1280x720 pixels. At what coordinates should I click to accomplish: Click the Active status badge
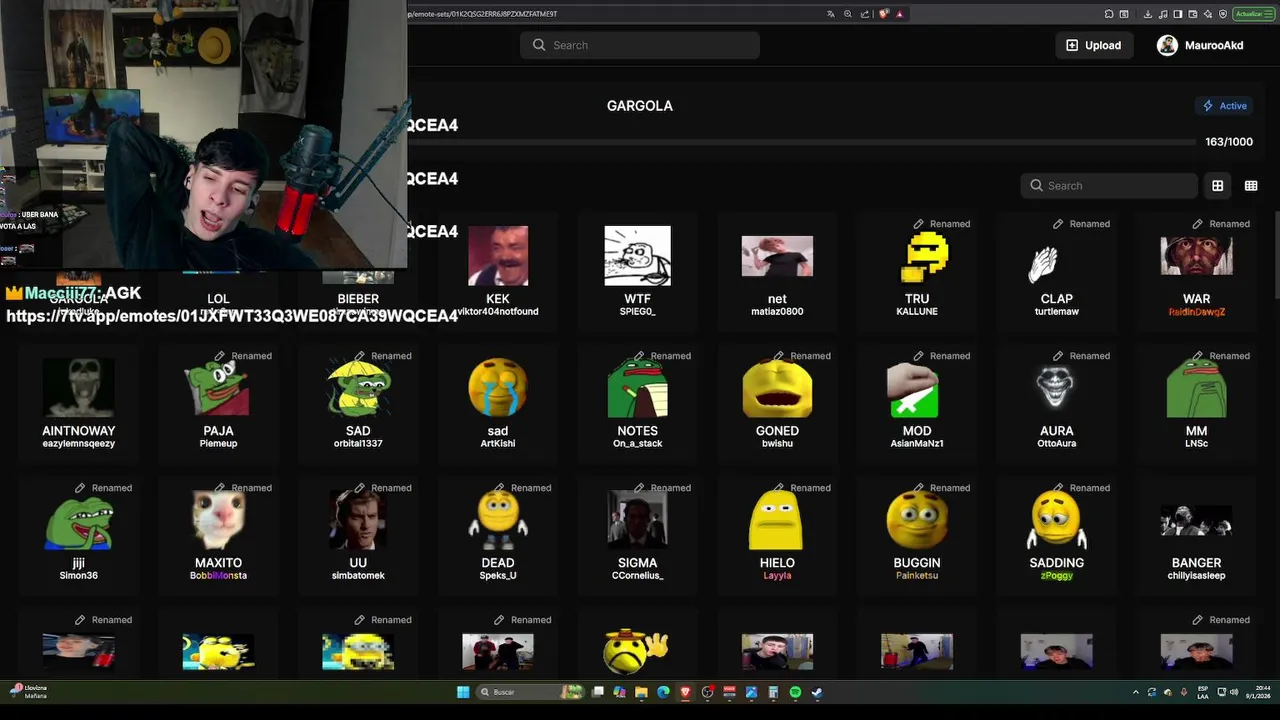coord(1225,105)
